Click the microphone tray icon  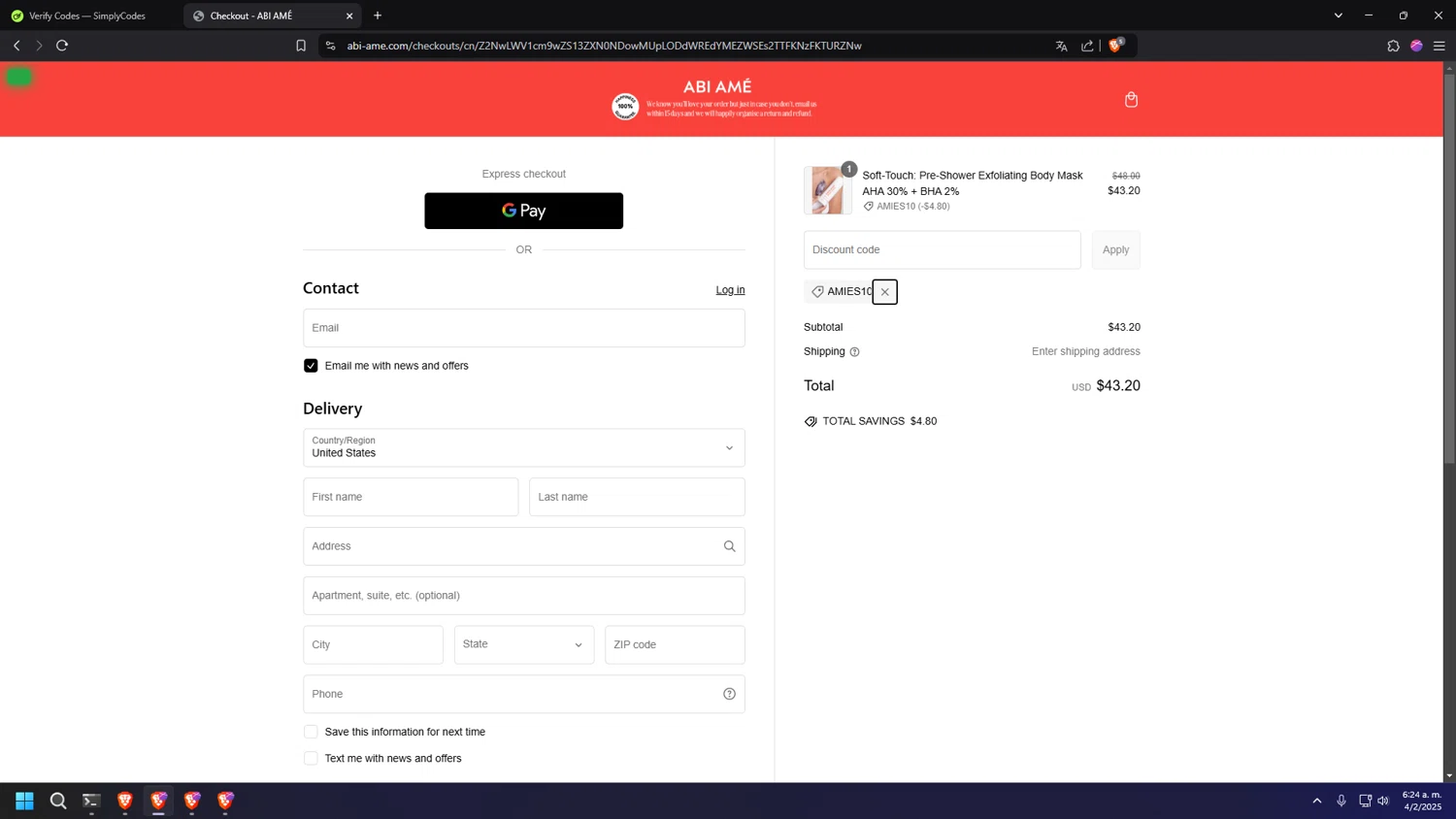[1341, 801]
